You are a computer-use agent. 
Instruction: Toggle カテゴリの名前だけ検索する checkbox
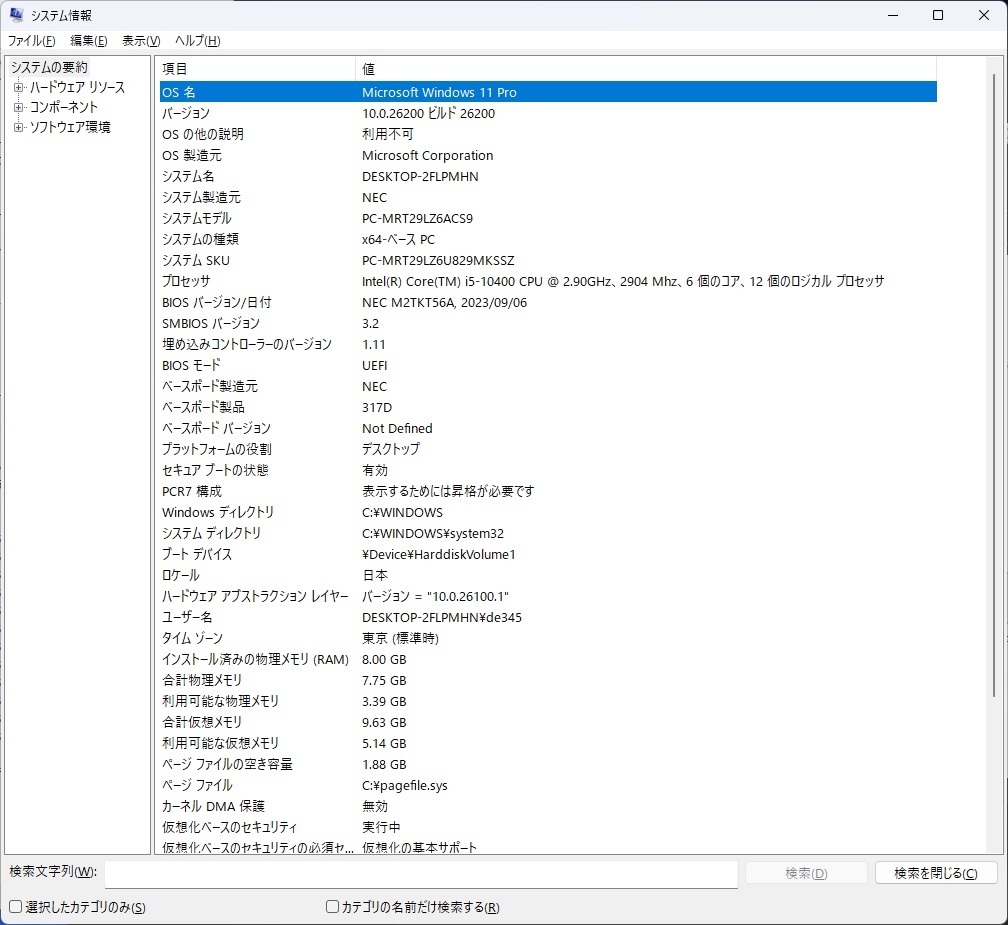(x=332, y=906)
